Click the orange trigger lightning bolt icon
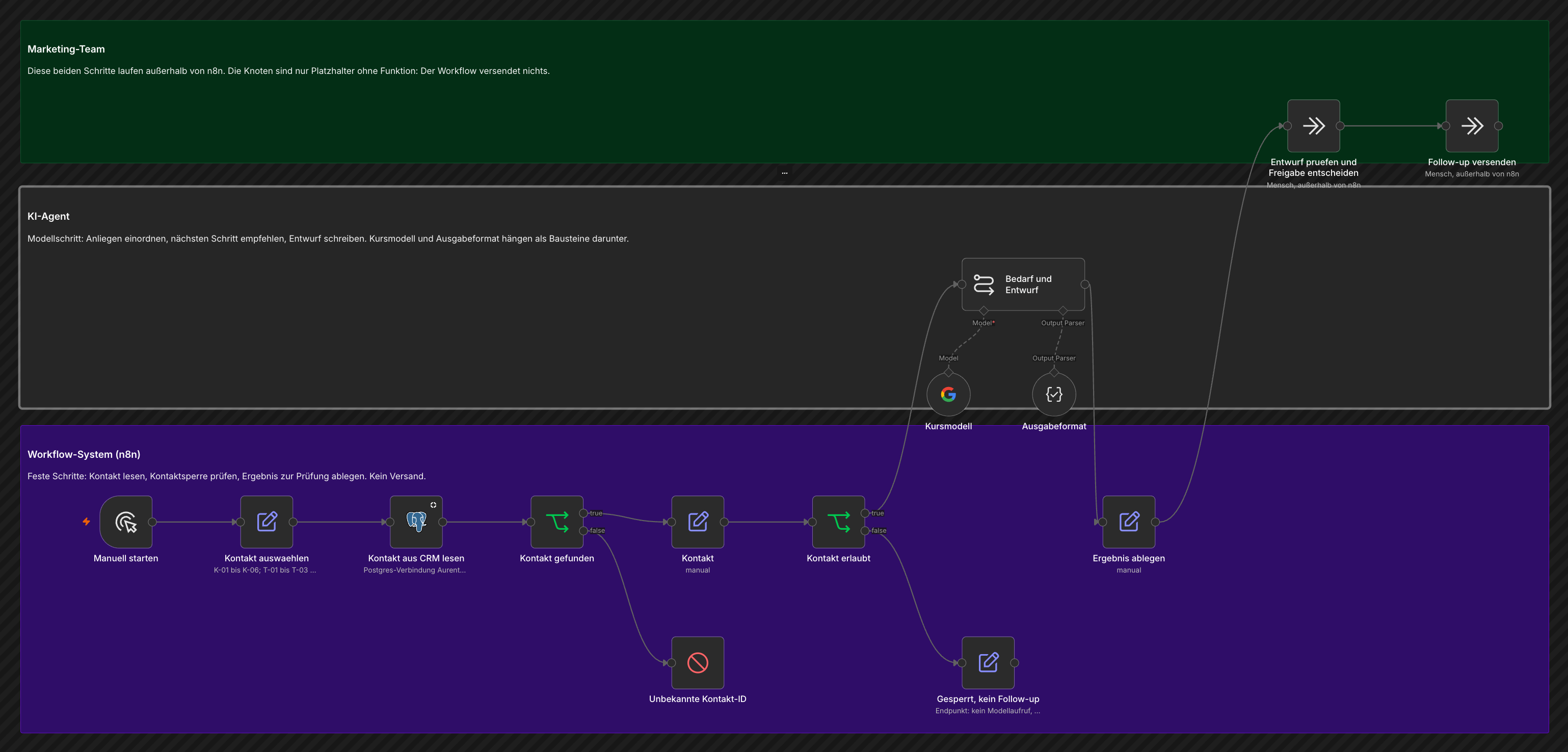Image resolution: width=1568 pixels, height=752 pixels. pyautogui.click(x=87, y=522)
